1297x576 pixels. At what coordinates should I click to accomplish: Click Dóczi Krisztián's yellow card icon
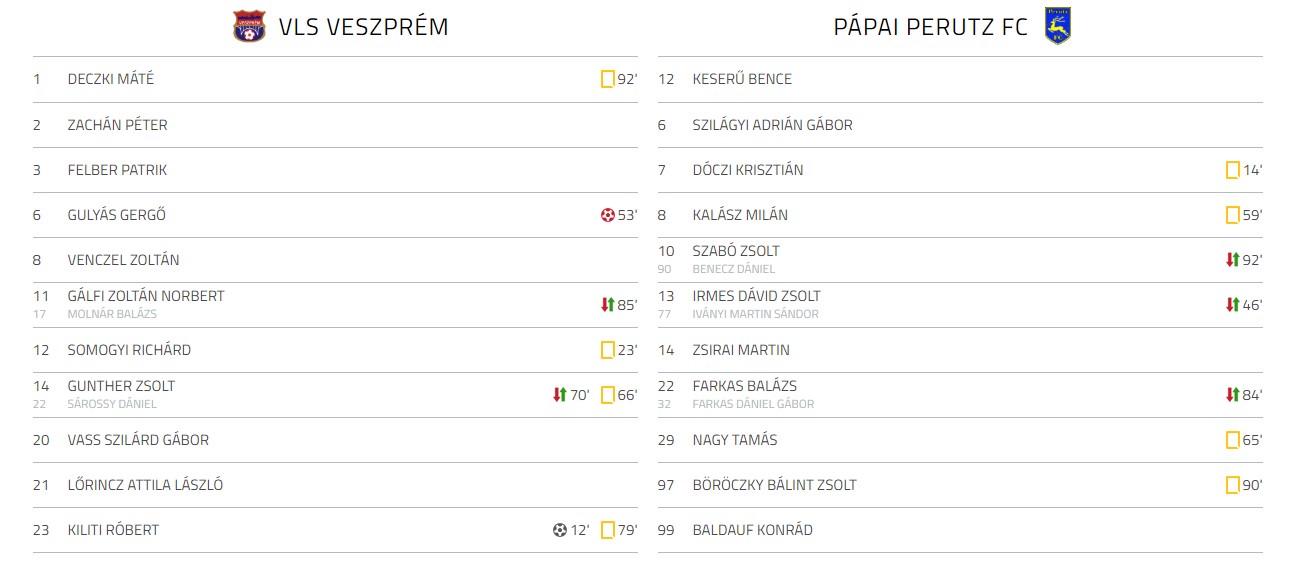(1232, 170)
